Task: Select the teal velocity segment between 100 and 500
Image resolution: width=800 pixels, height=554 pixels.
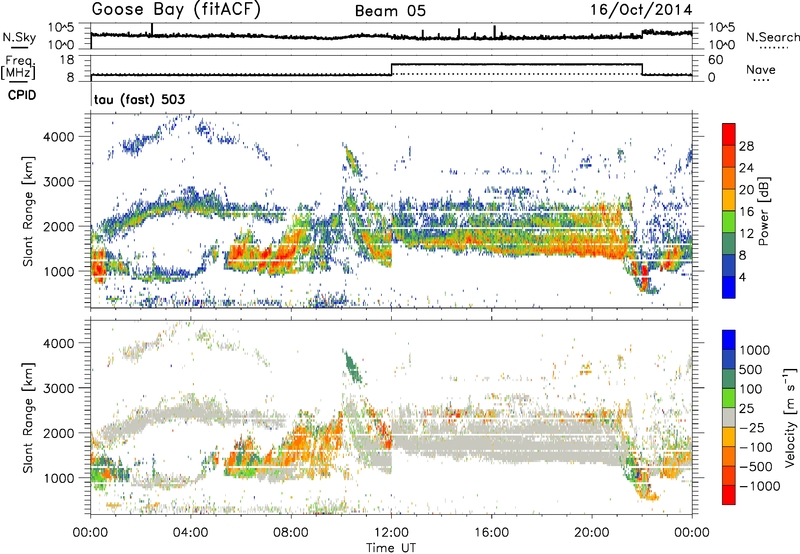Action: [x=729, y=378]
